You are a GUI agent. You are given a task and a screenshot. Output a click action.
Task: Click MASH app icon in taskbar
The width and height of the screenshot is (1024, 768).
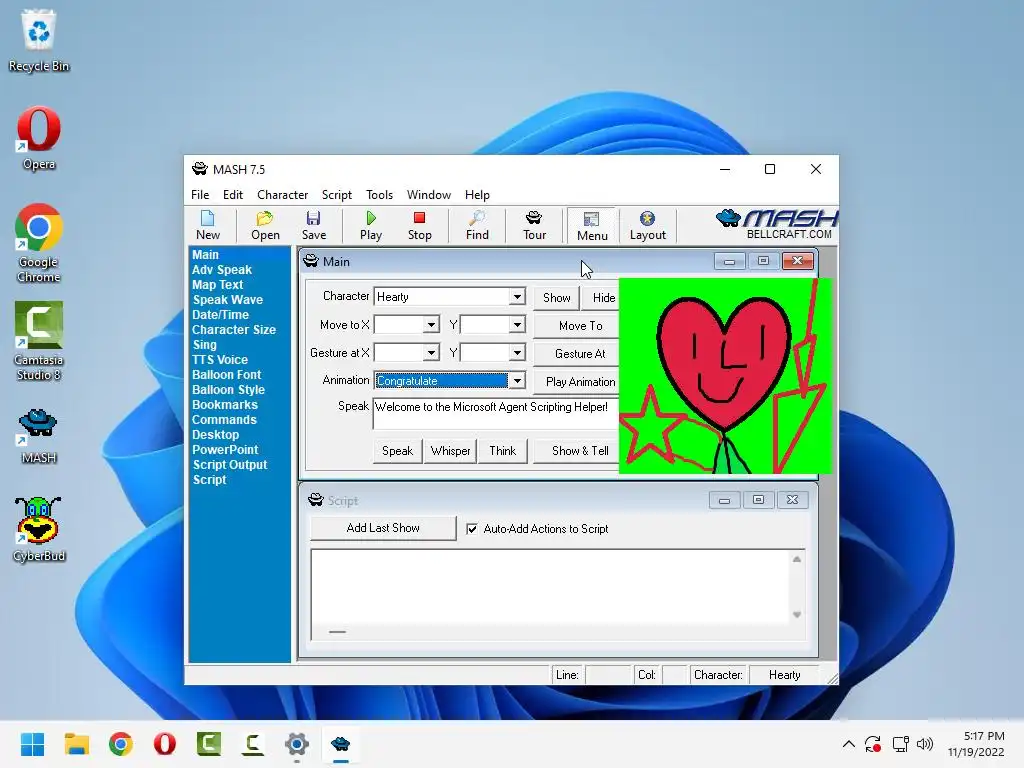coord(340,744)
